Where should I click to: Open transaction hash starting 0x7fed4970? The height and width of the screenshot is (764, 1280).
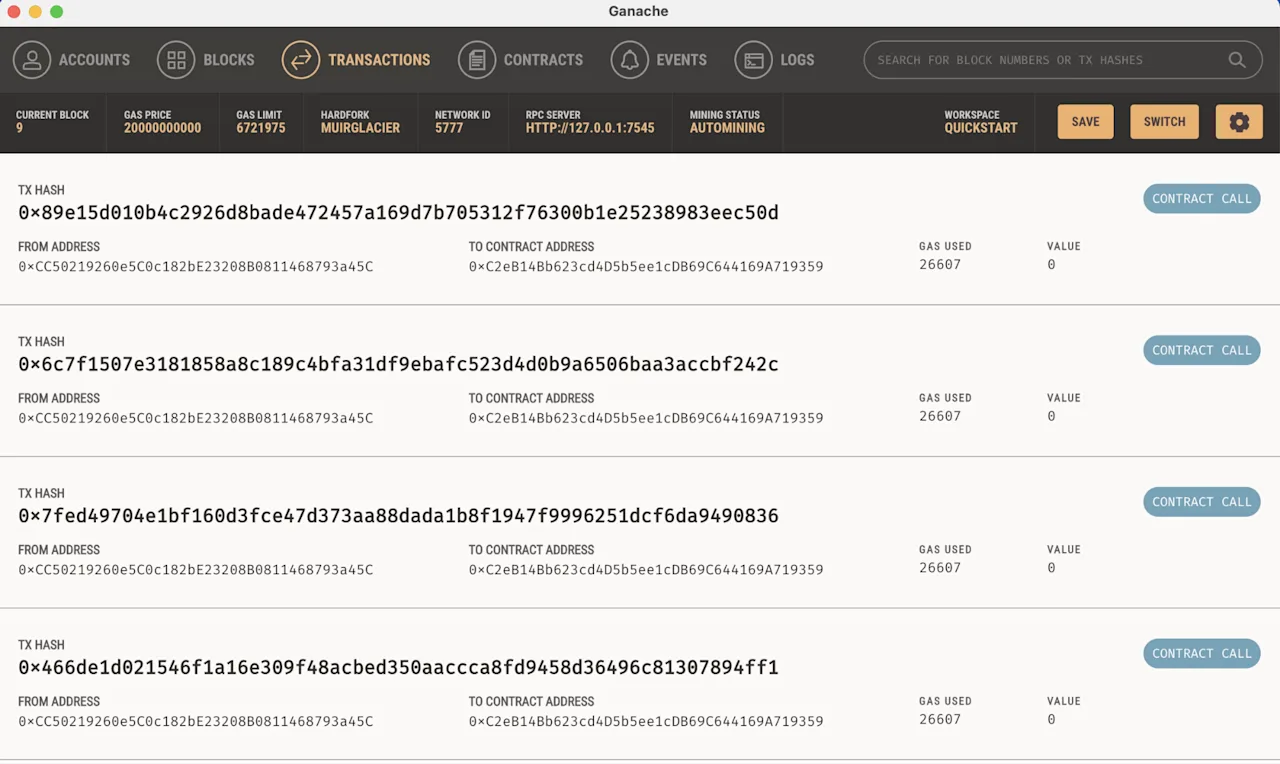coord(398,516)
